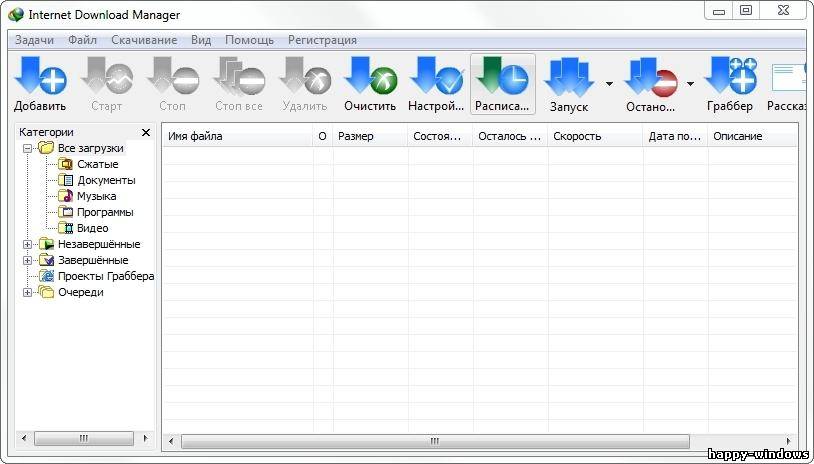The image size is (814, 464).
Task: Minimize the Internet Download Manager window
Action: (719, 10)
